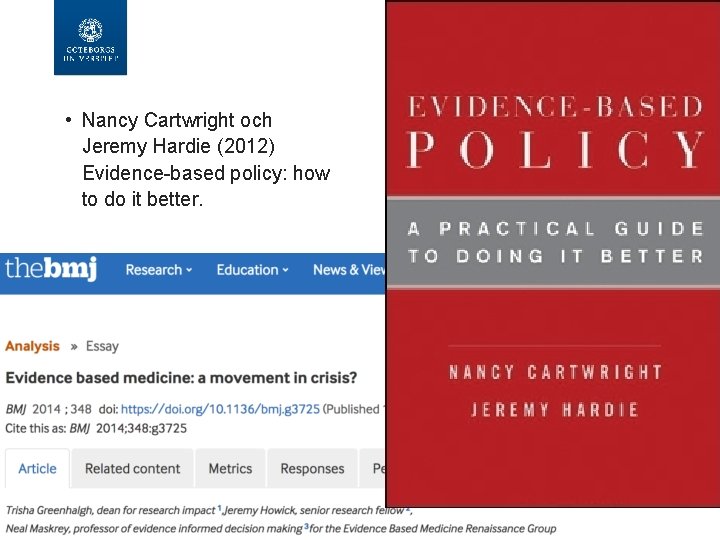Expand the Education menu dropdown
Screen dimensions: 720x540
point(253,270)
